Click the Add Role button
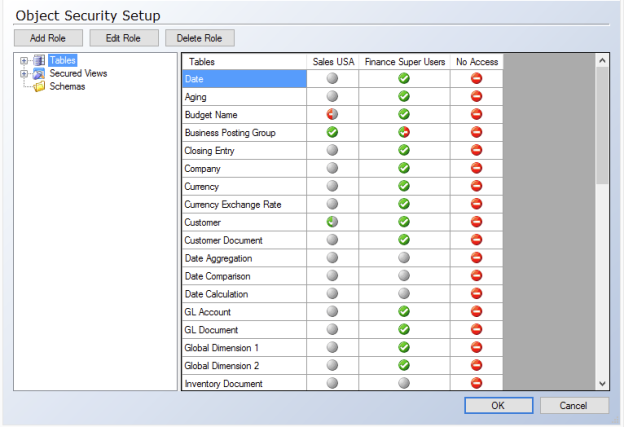Image resolution: width=624 pixels, height=427 pixels. [x=48, y=38]
